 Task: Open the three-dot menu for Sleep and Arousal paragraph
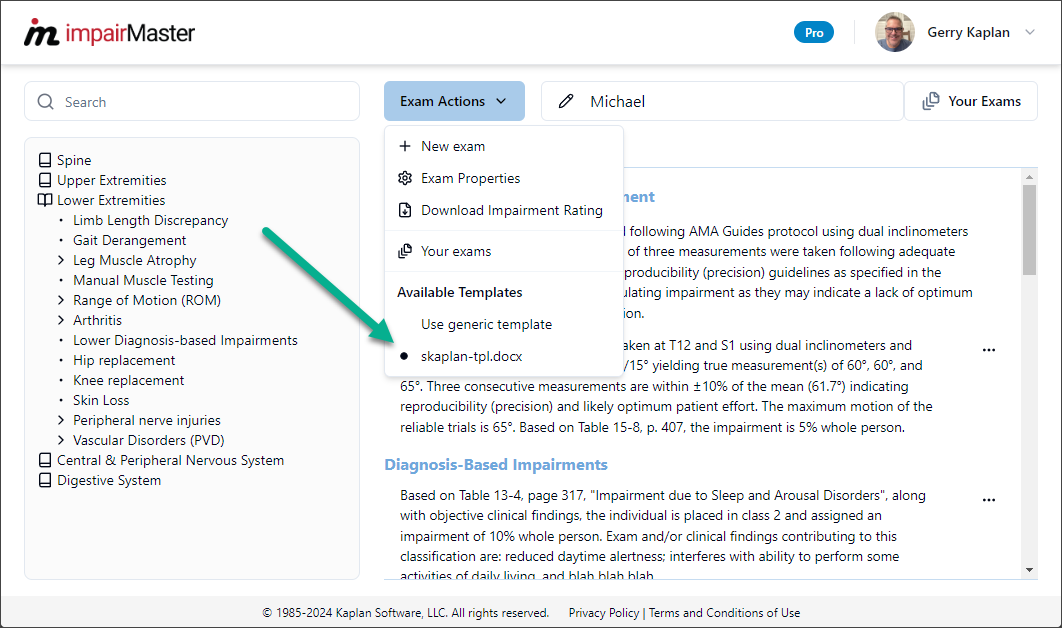point(989,500)
